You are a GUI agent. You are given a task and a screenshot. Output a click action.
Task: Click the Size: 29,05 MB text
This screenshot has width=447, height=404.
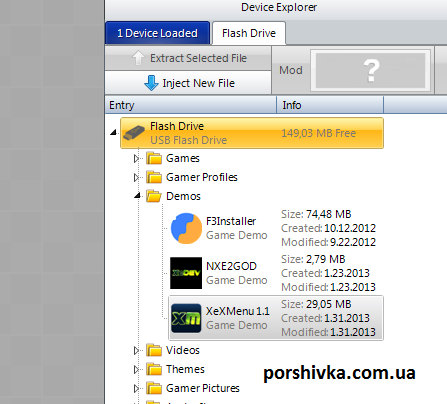(x=316, y=304)
